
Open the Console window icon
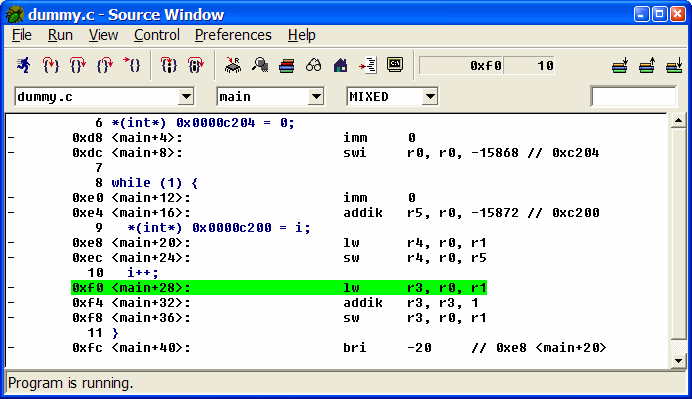coord(395,65)
